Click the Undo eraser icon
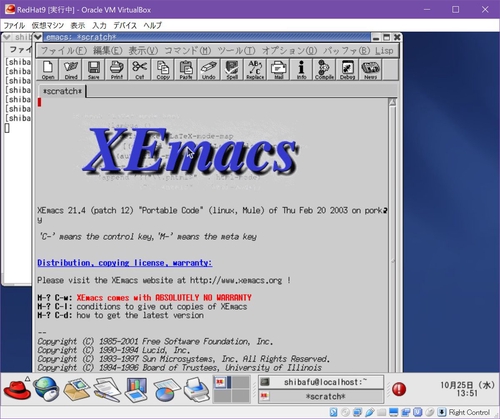The image size is (500, 419). (209, 69)
